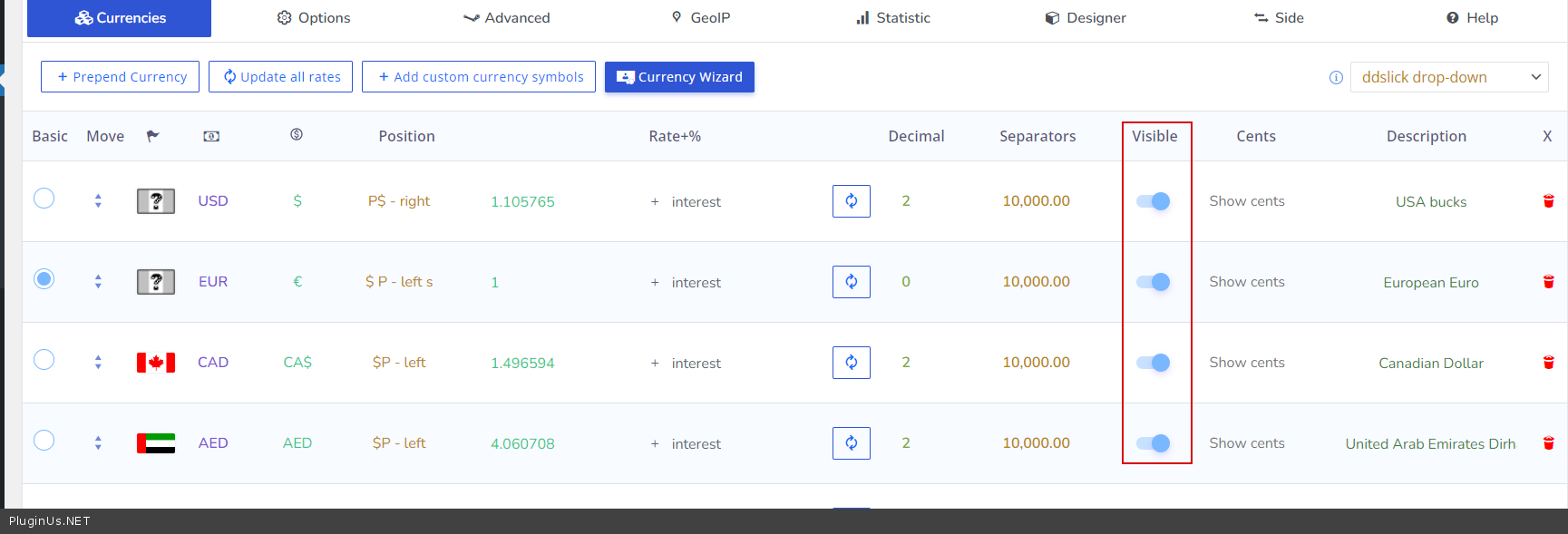
Task: Toggle visibility switch for USD currency
Action: [1153, 201]
